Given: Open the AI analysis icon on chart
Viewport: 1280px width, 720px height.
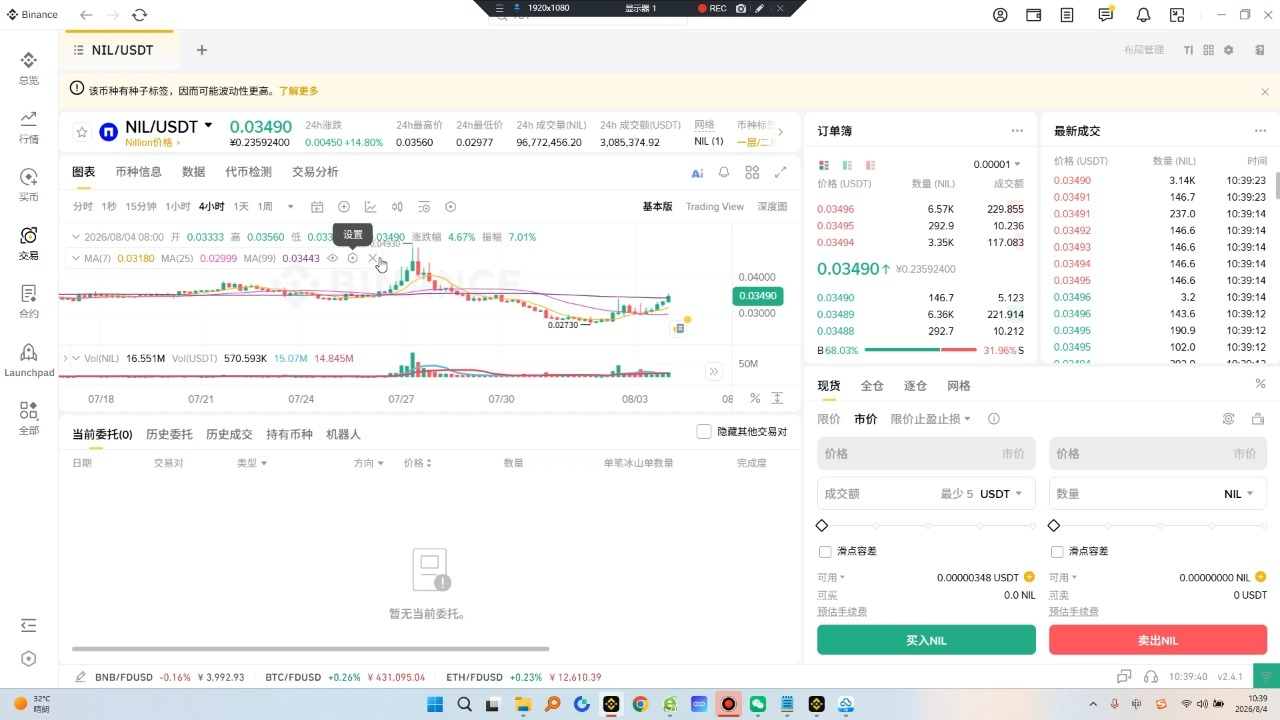Looking at the screenshot, I should [x=698, y=172].
